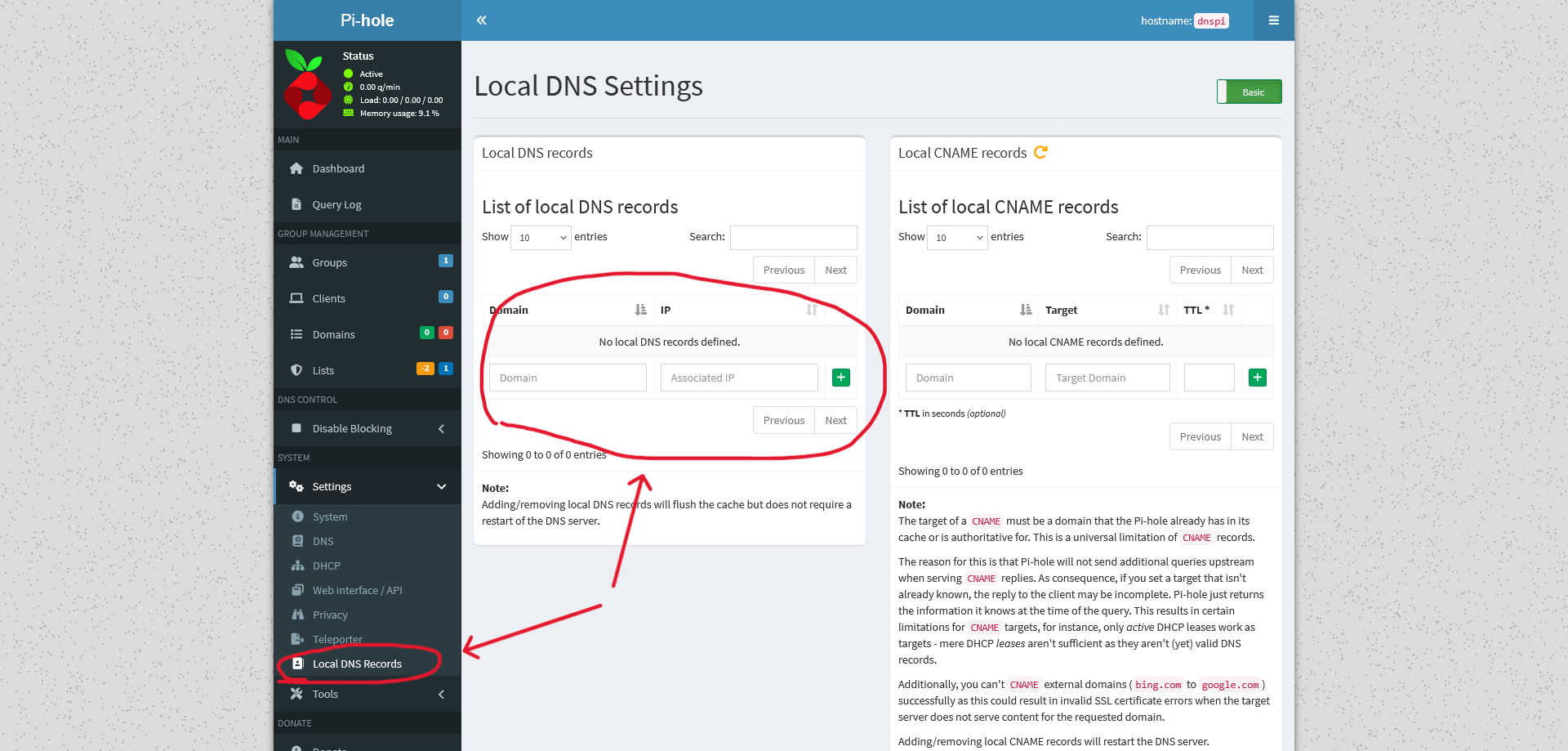The image size is (1568, 751).
Task: Open Privacy settings sidebar item
Action: [x=367, y=615]
